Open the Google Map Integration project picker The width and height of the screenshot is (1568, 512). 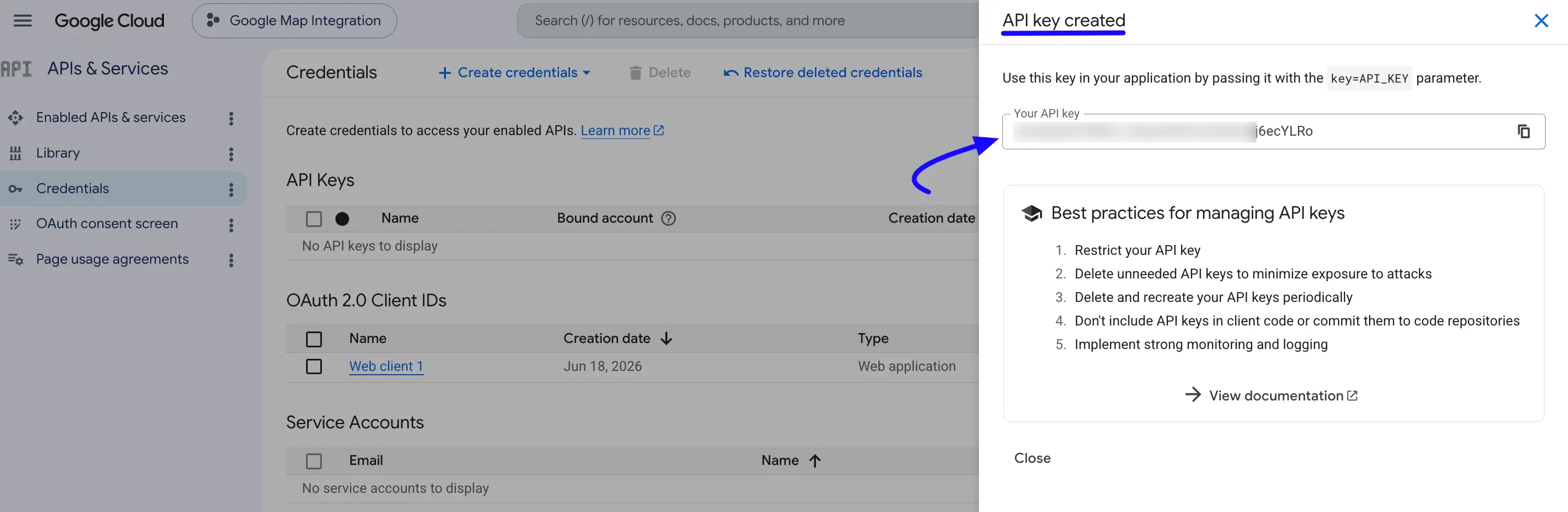294,21
